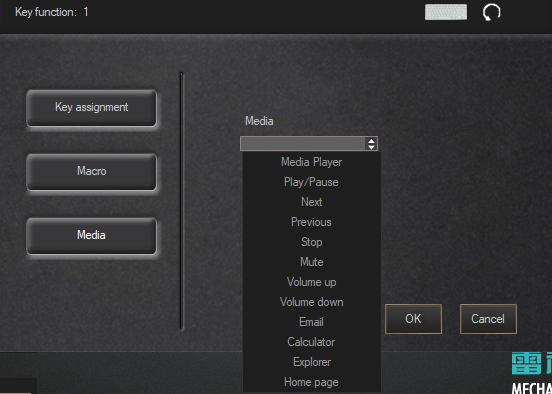Choose Play/Pause from the list
This screenshot has width=552, height=394.
click(x=312, y=182)
